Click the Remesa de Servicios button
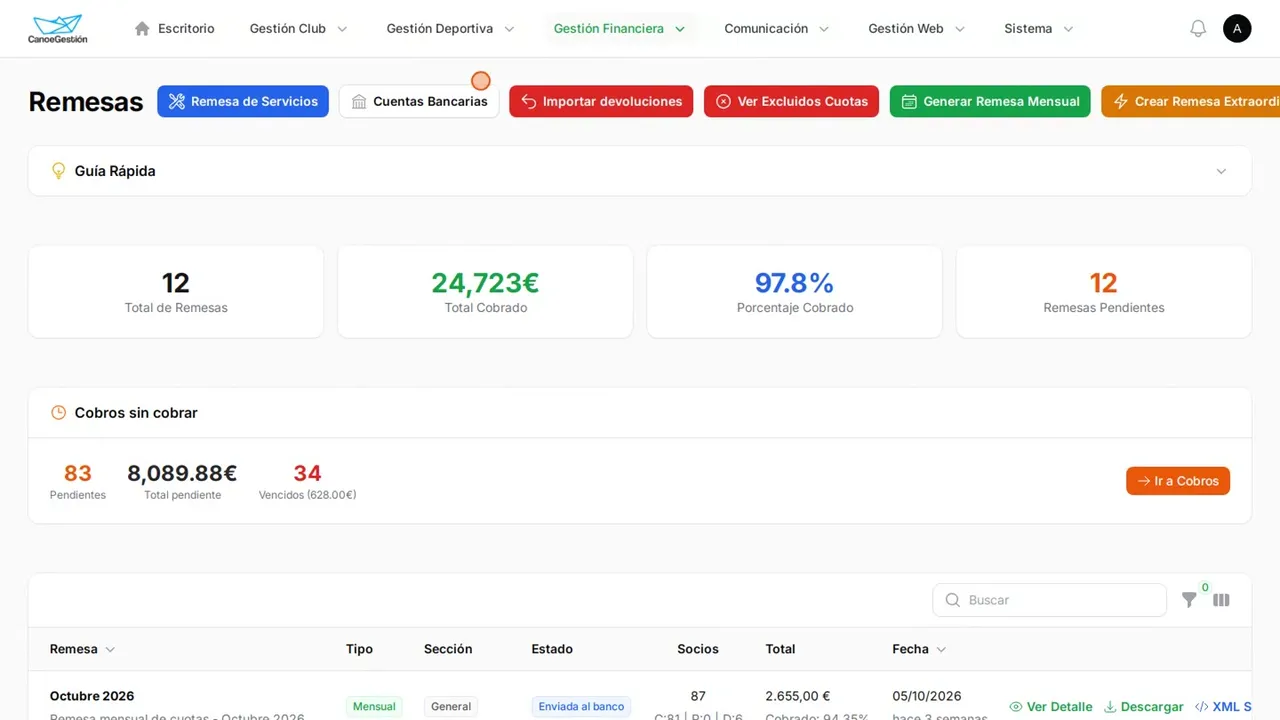The height and width of the screenshot is (720, 1280). 243,102
